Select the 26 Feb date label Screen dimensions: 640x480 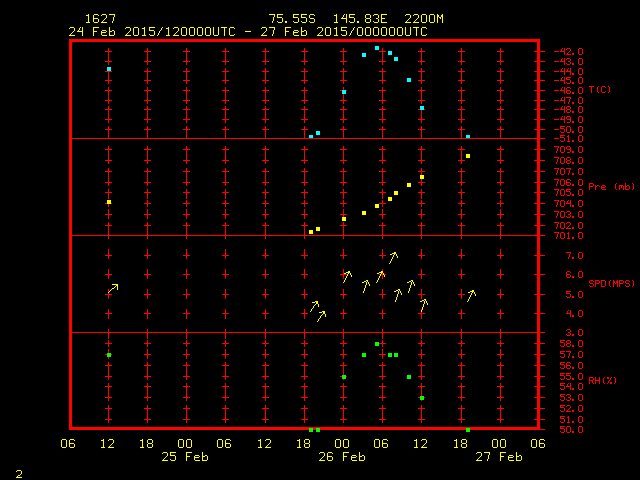342,457
